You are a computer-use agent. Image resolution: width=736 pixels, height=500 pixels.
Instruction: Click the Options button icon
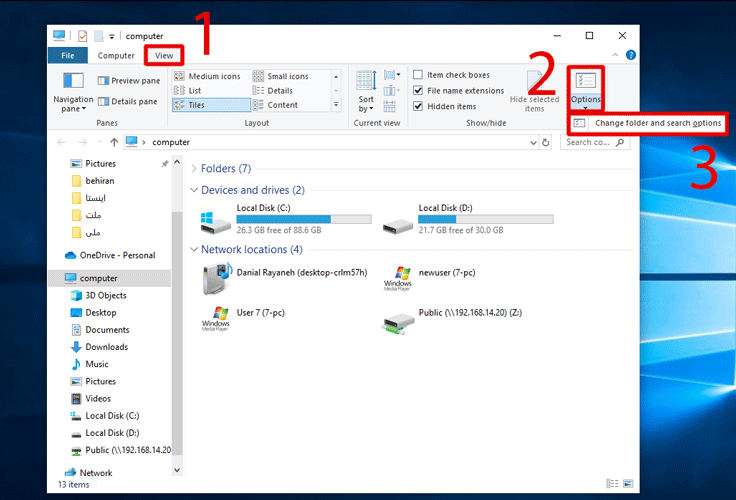tap(585, 80)
